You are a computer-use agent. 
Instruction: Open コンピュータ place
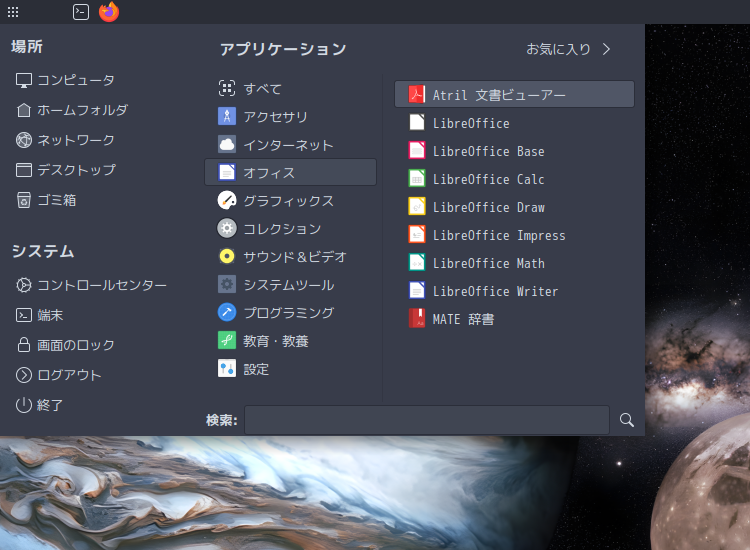(x=65, y=80)
